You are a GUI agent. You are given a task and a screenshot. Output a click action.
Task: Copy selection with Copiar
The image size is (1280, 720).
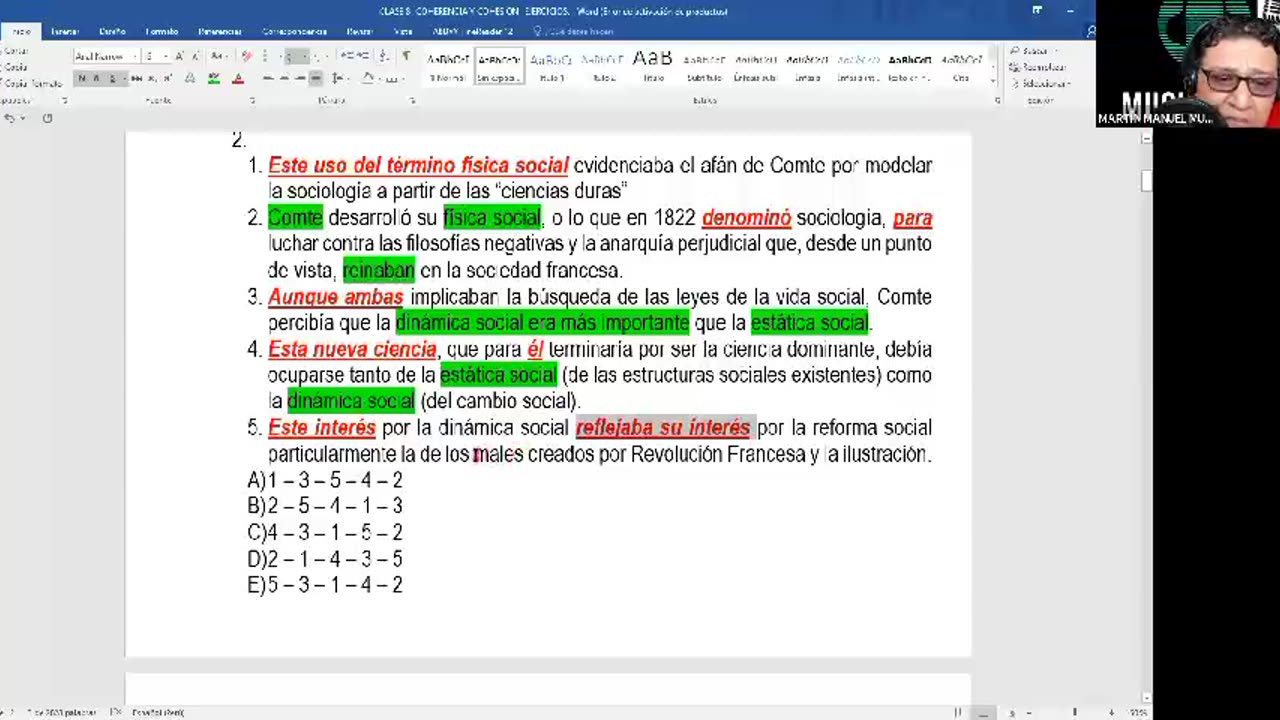16,67
